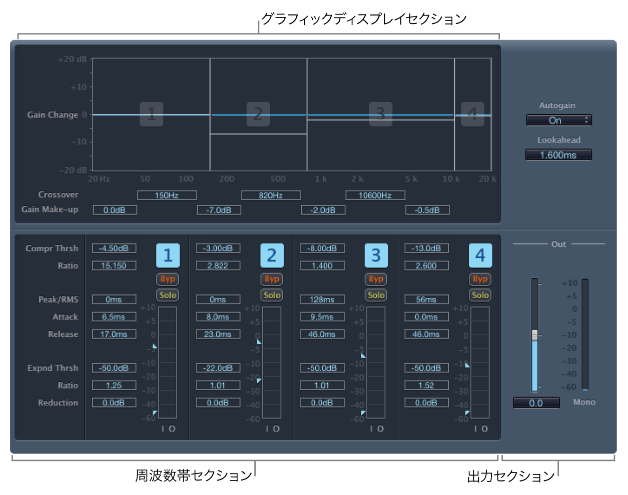The width and height of the screenshot is (628, 495).
Task: Click the 150Hz crossover field
Action: [x=167, y=195]
